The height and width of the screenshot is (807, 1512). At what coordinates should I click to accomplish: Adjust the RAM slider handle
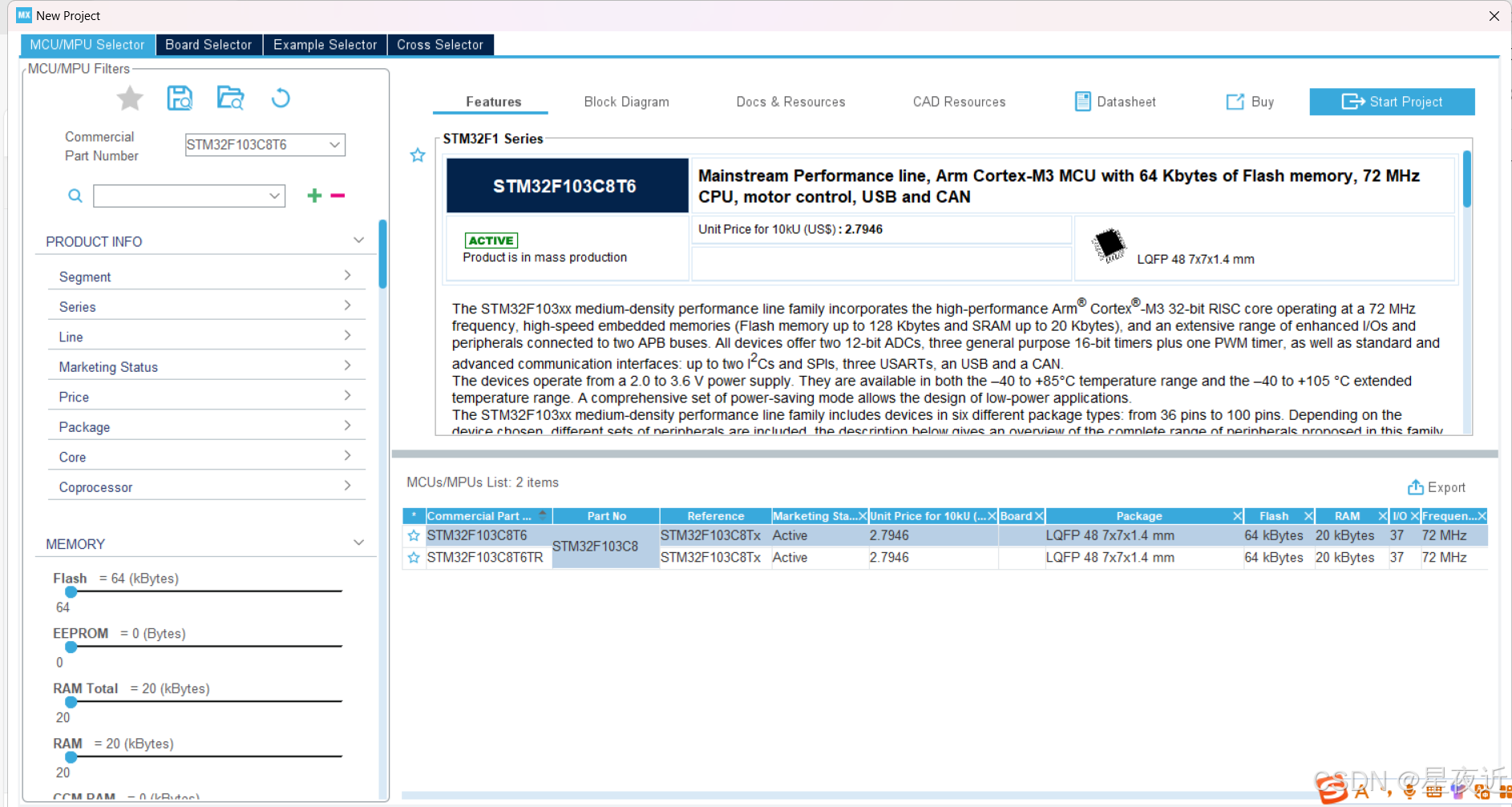point(71,757)
